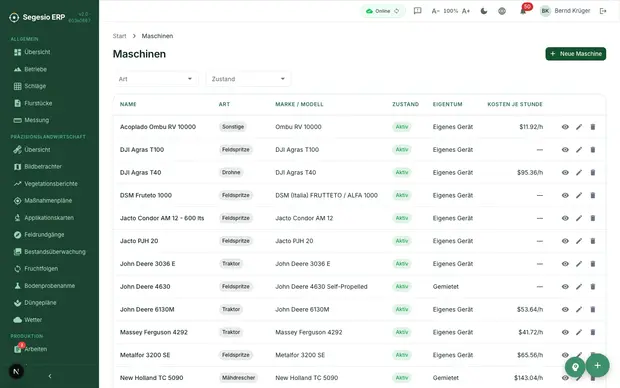Screen dimensions: 620x388
Task: Delete Acoplado Ombu RV 10000
Action: coord(593,127)
